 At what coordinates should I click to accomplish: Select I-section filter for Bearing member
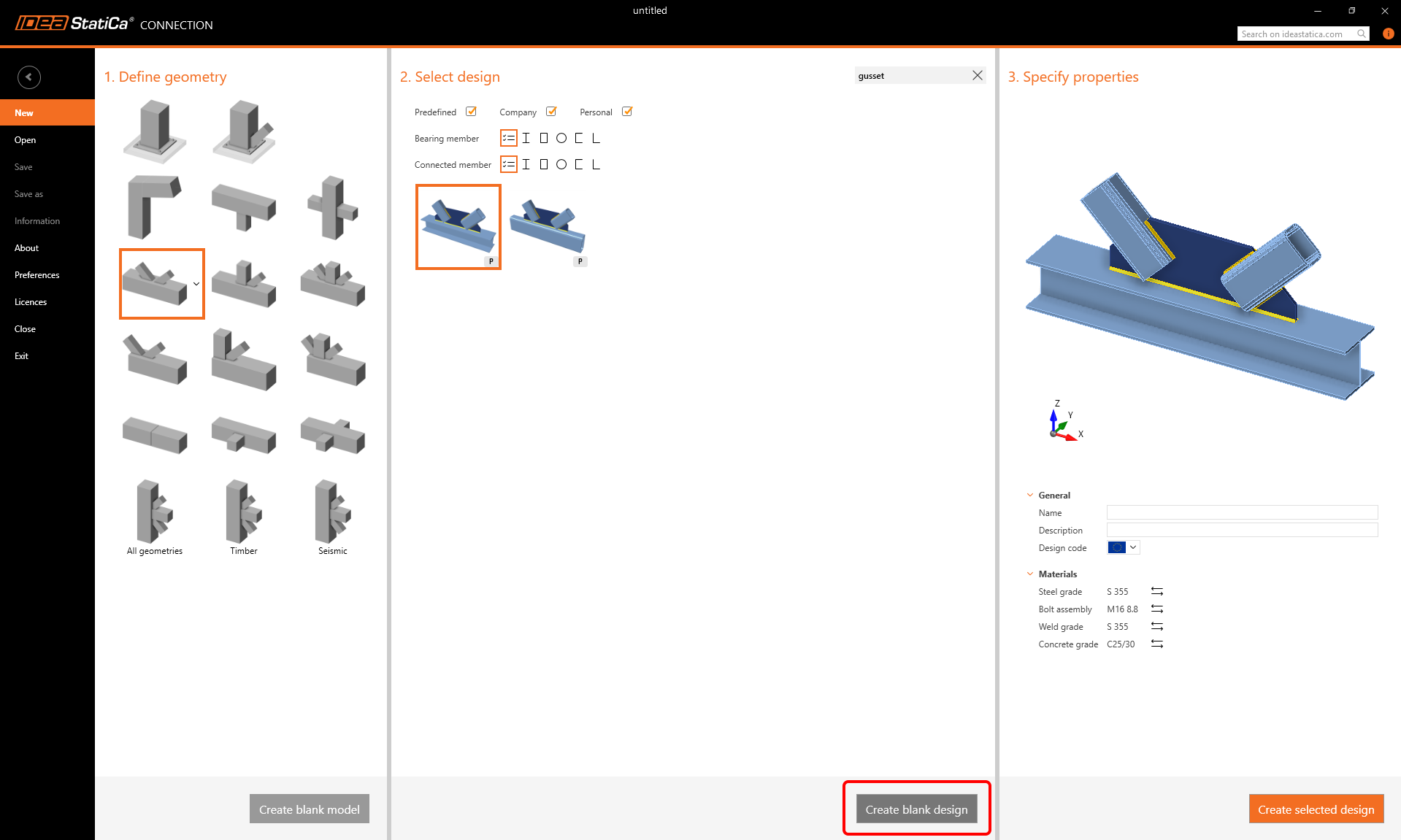(x=526, y=138)
